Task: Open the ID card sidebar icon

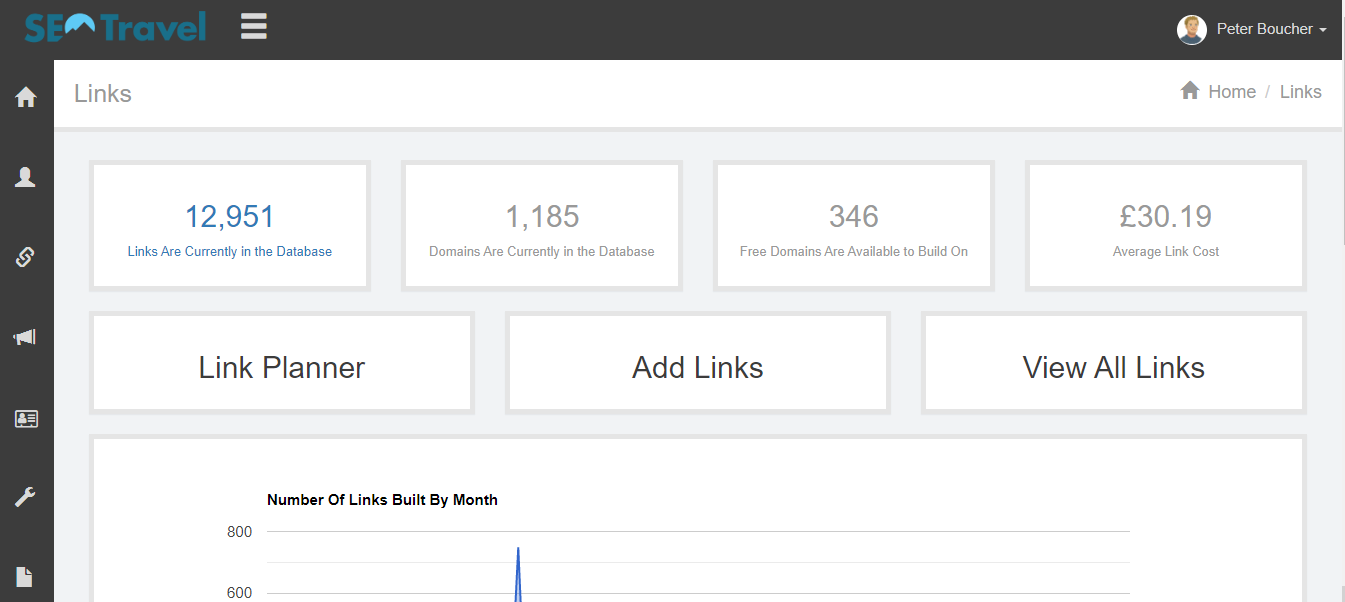Action: 26,418
